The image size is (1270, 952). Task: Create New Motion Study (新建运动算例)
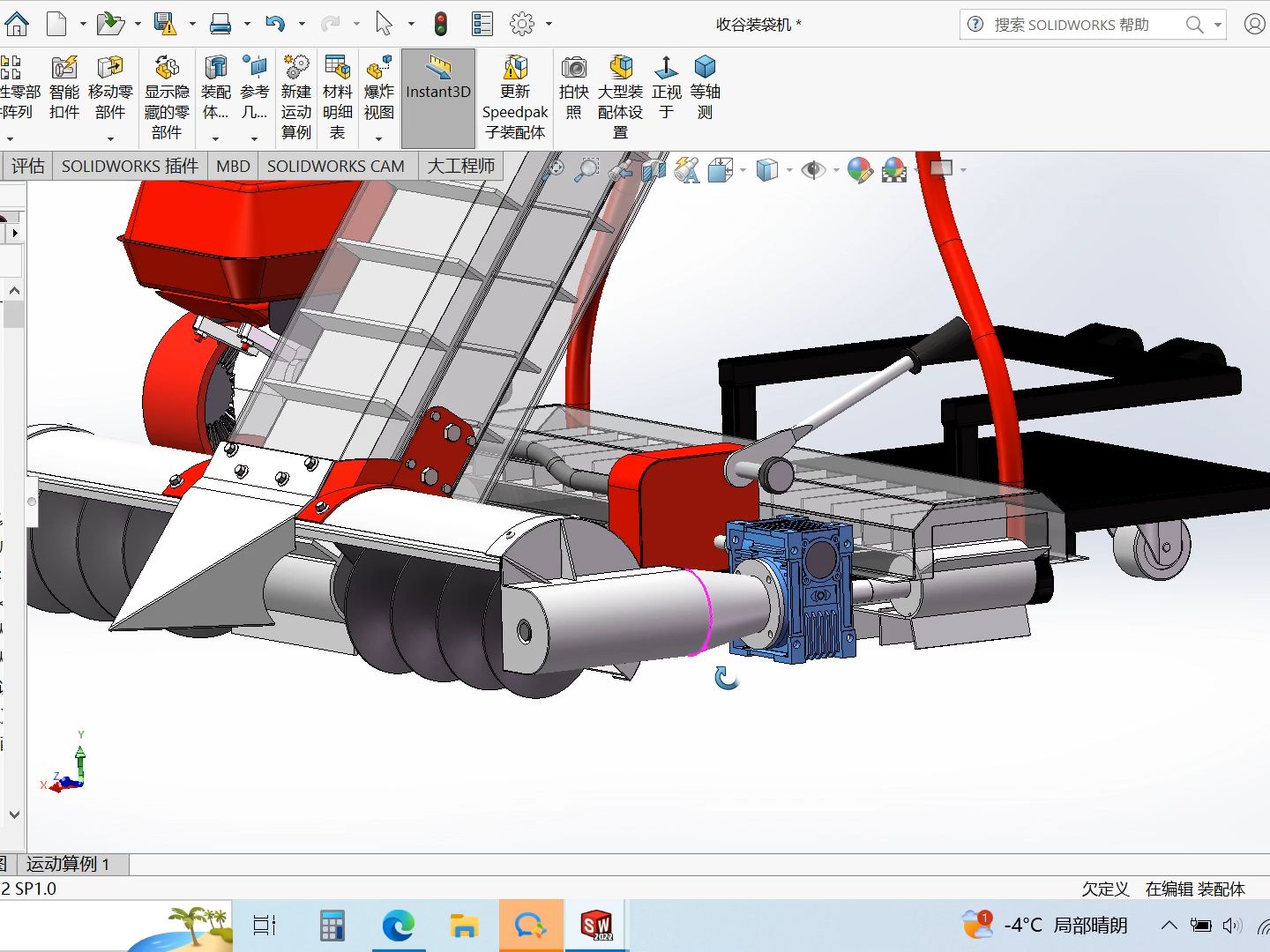(296, 98)
